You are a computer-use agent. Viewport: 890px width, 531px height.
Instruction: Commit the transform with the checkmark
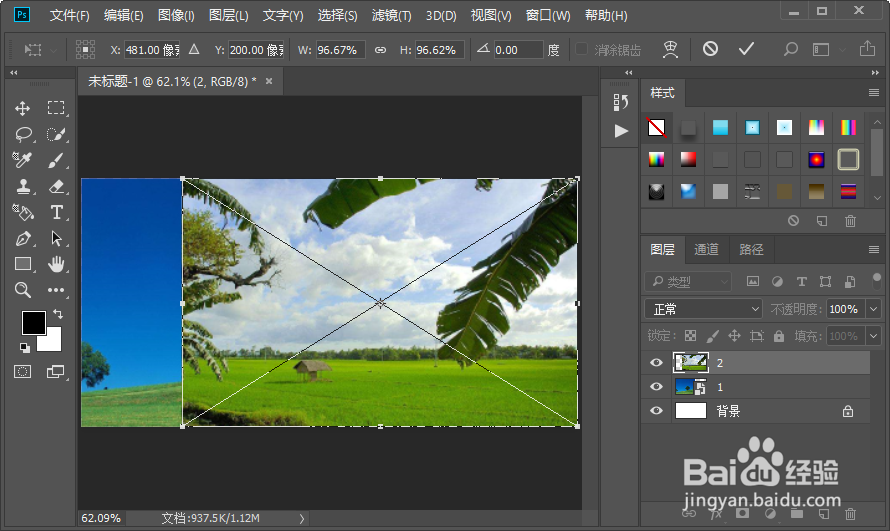point(746,49)
